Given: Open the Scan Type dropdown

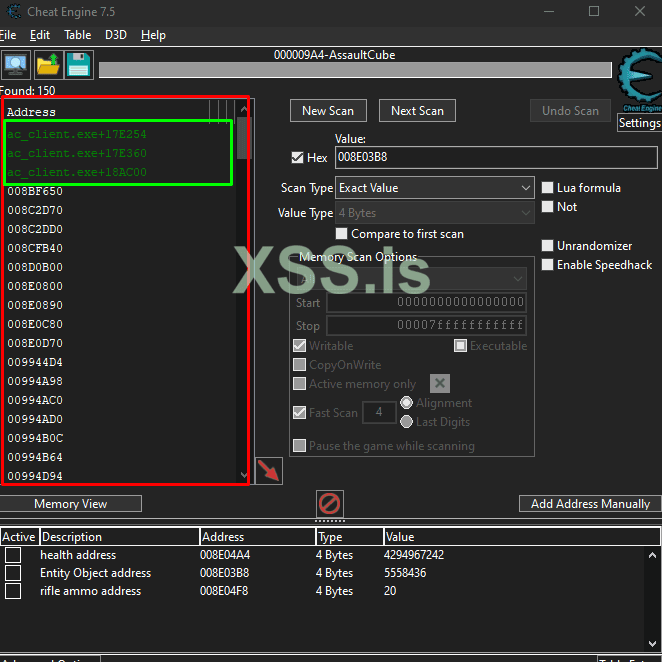Looking at the screenshot, I should tap(434, 188).
